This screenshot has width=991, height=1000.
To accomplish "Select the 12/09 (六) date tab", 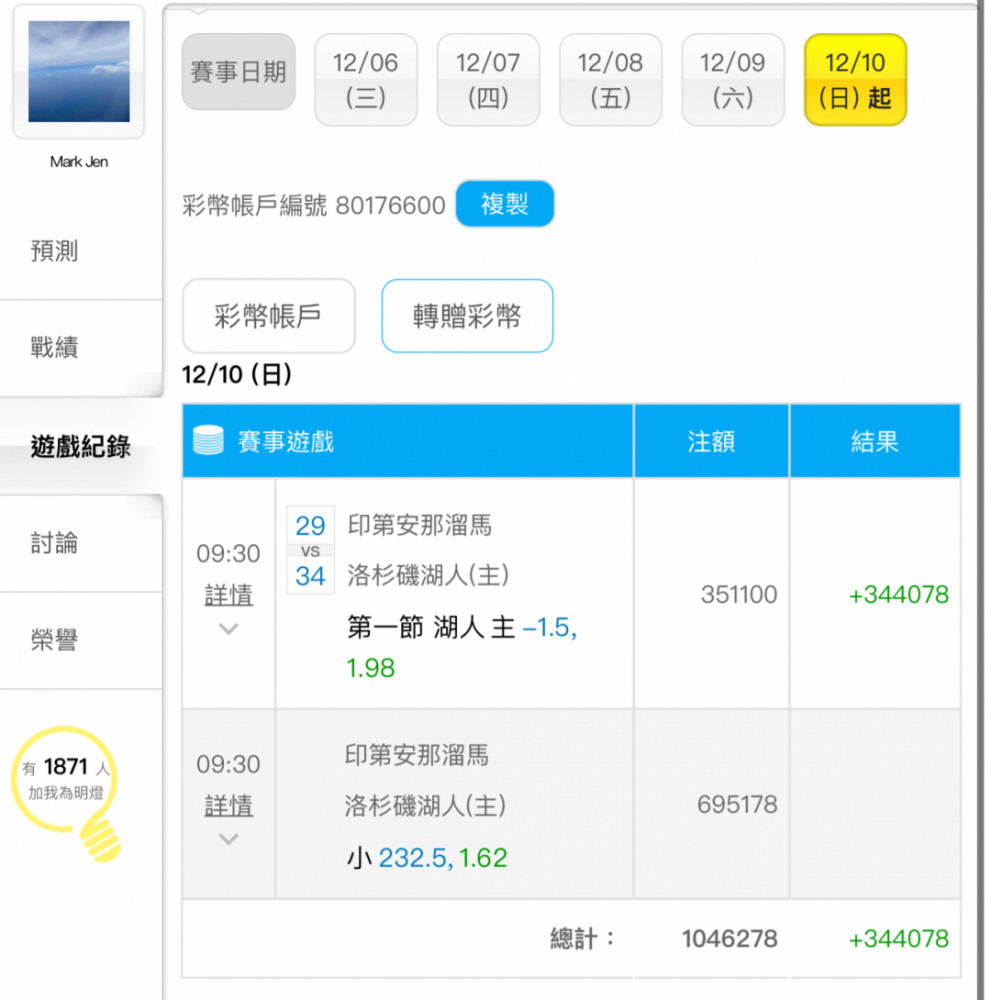I will pos(732,80).
